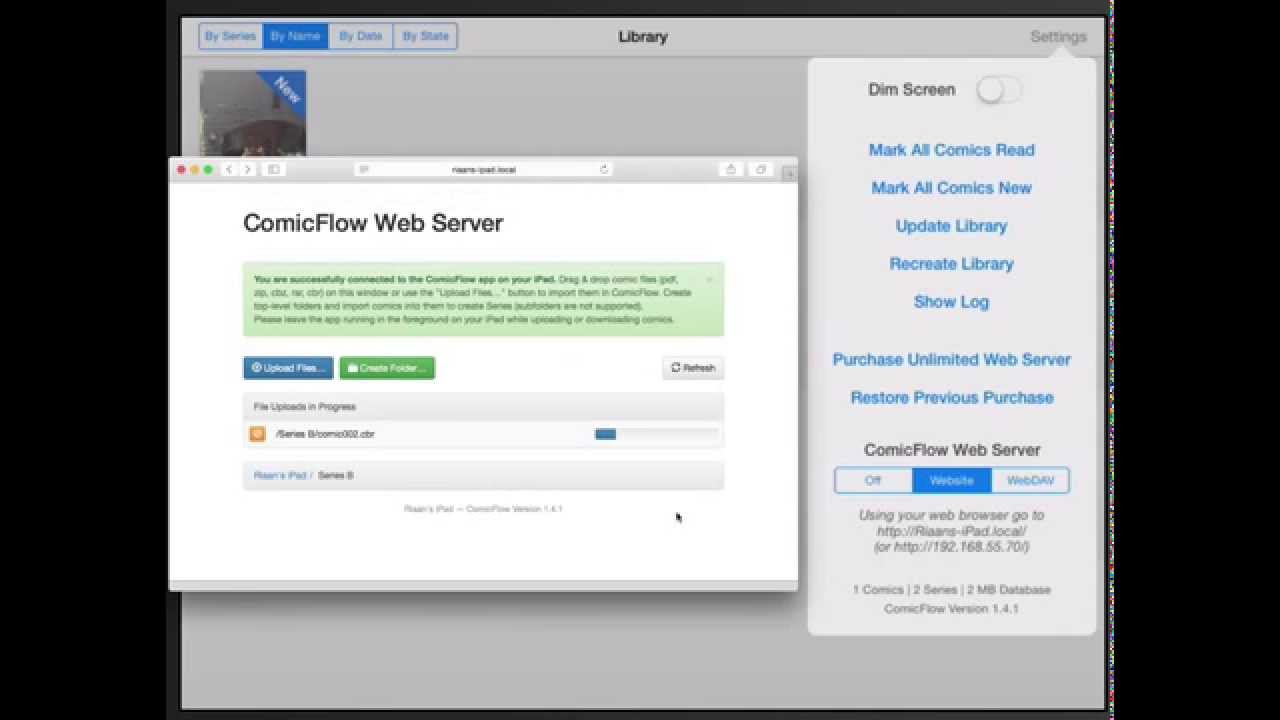
Task: Click the web page footer version text
Action: [x=484, y=509]
